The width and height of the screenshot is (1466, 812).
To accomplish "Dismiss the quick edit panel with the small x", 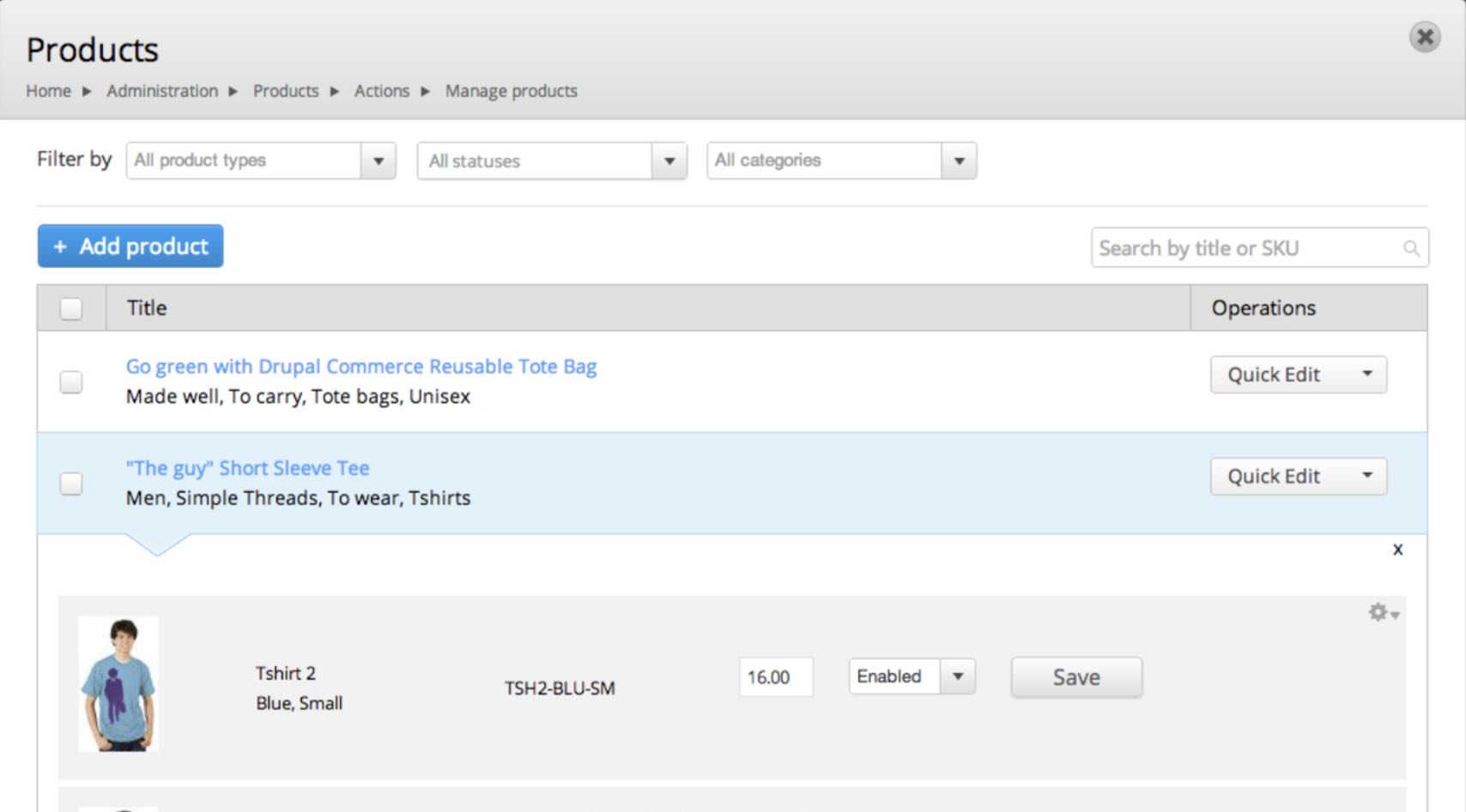I will click(1397, 549).
